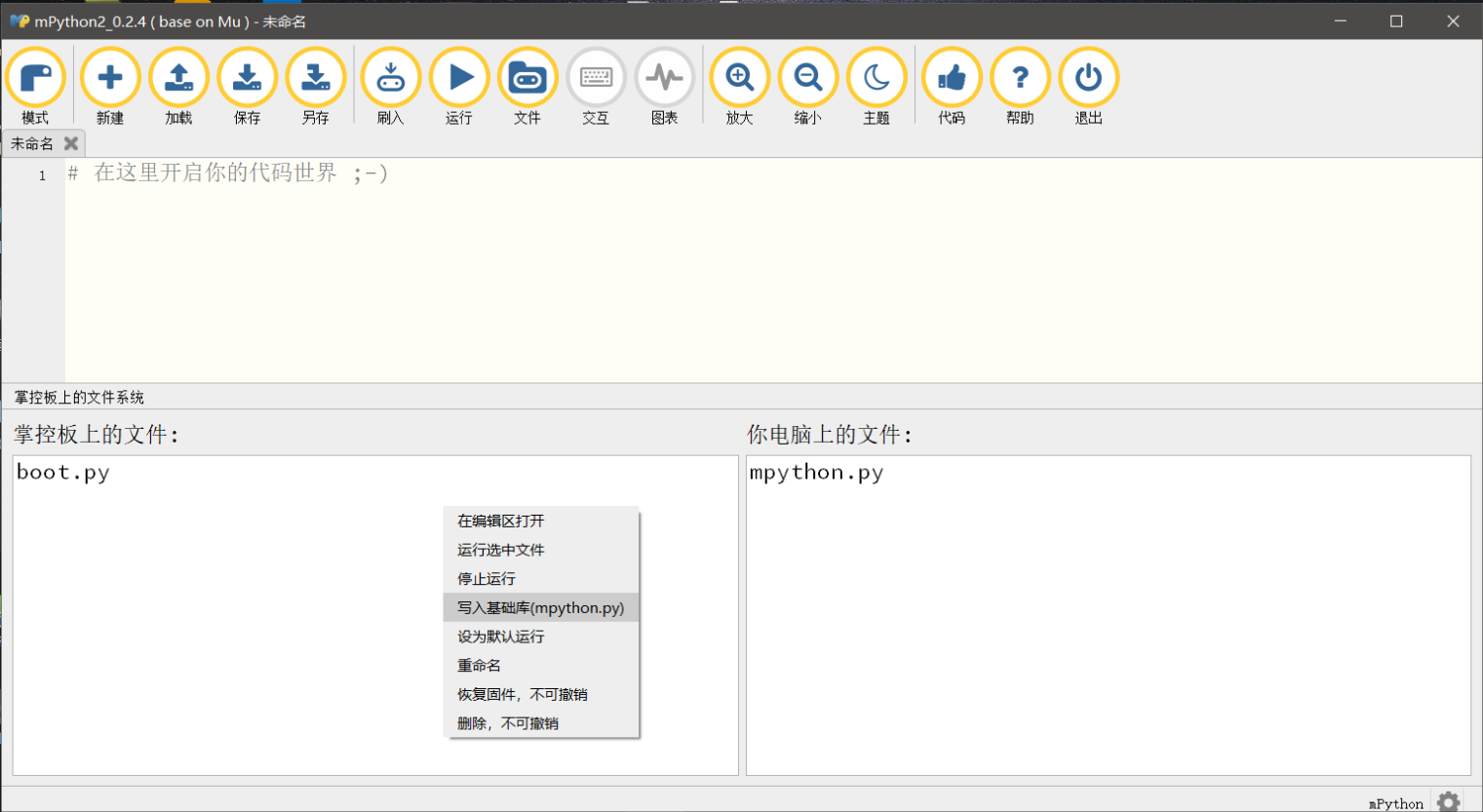Choose 删除，不可撤销 menu item

click(541, 723)
